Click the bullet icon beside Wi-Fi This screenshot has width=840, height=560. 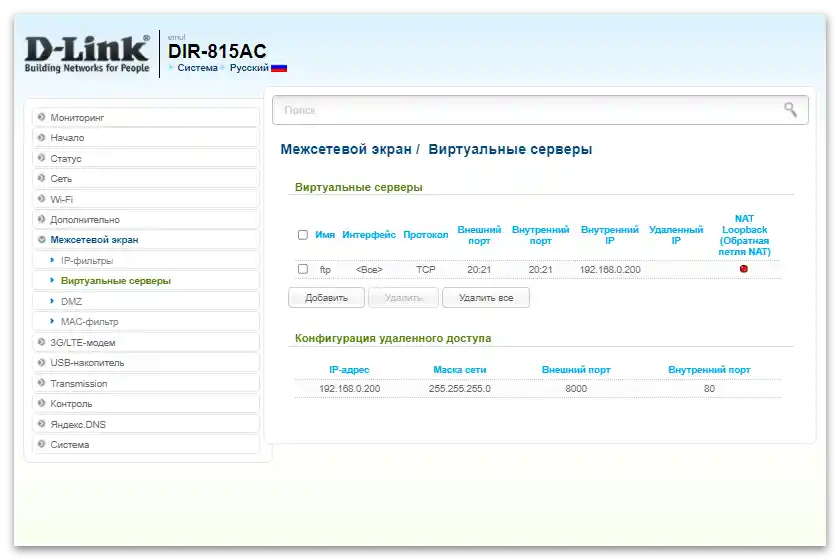(42, 199)
